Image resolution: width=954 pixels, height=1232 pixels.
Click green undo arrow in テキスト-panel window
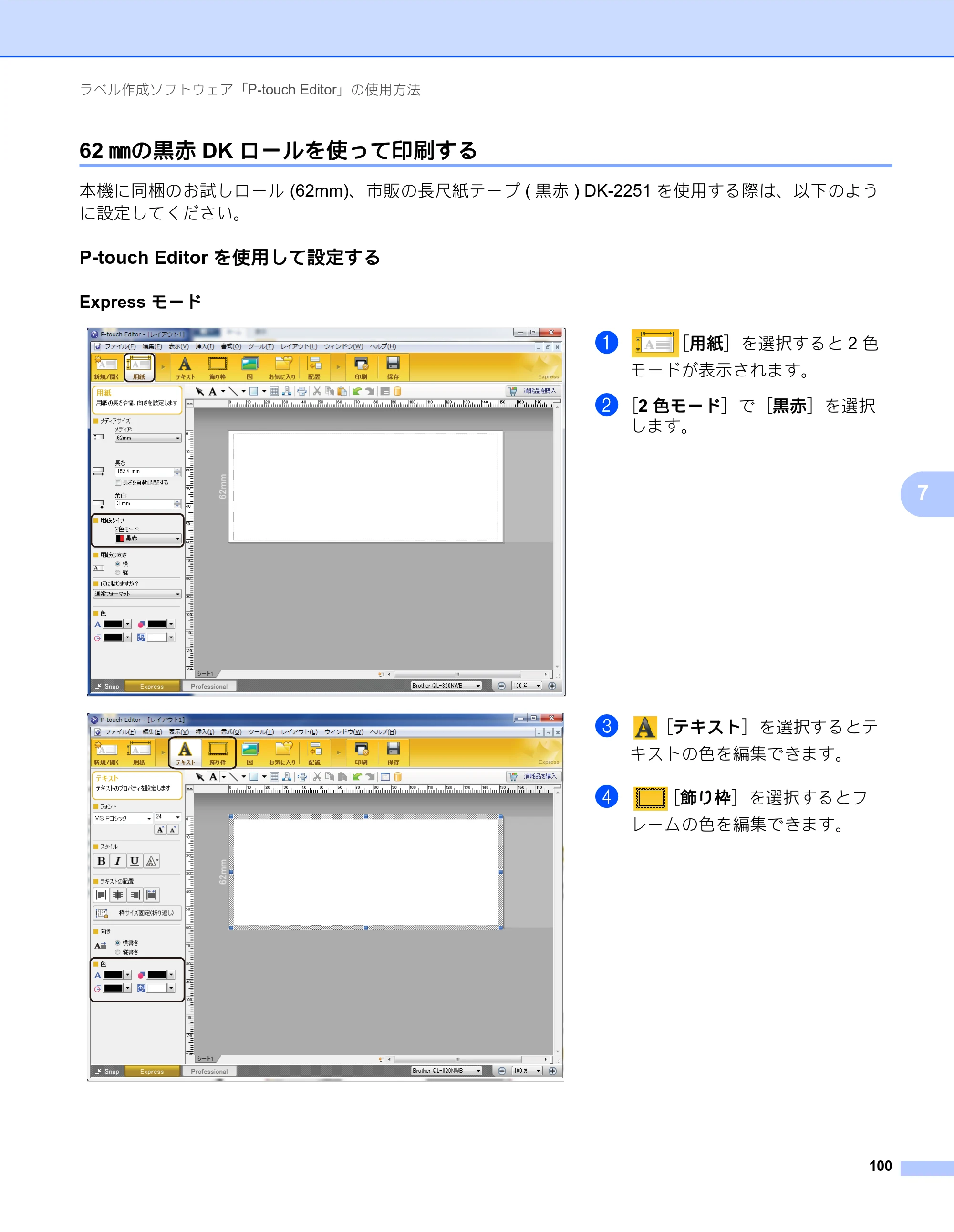(357, 777)
